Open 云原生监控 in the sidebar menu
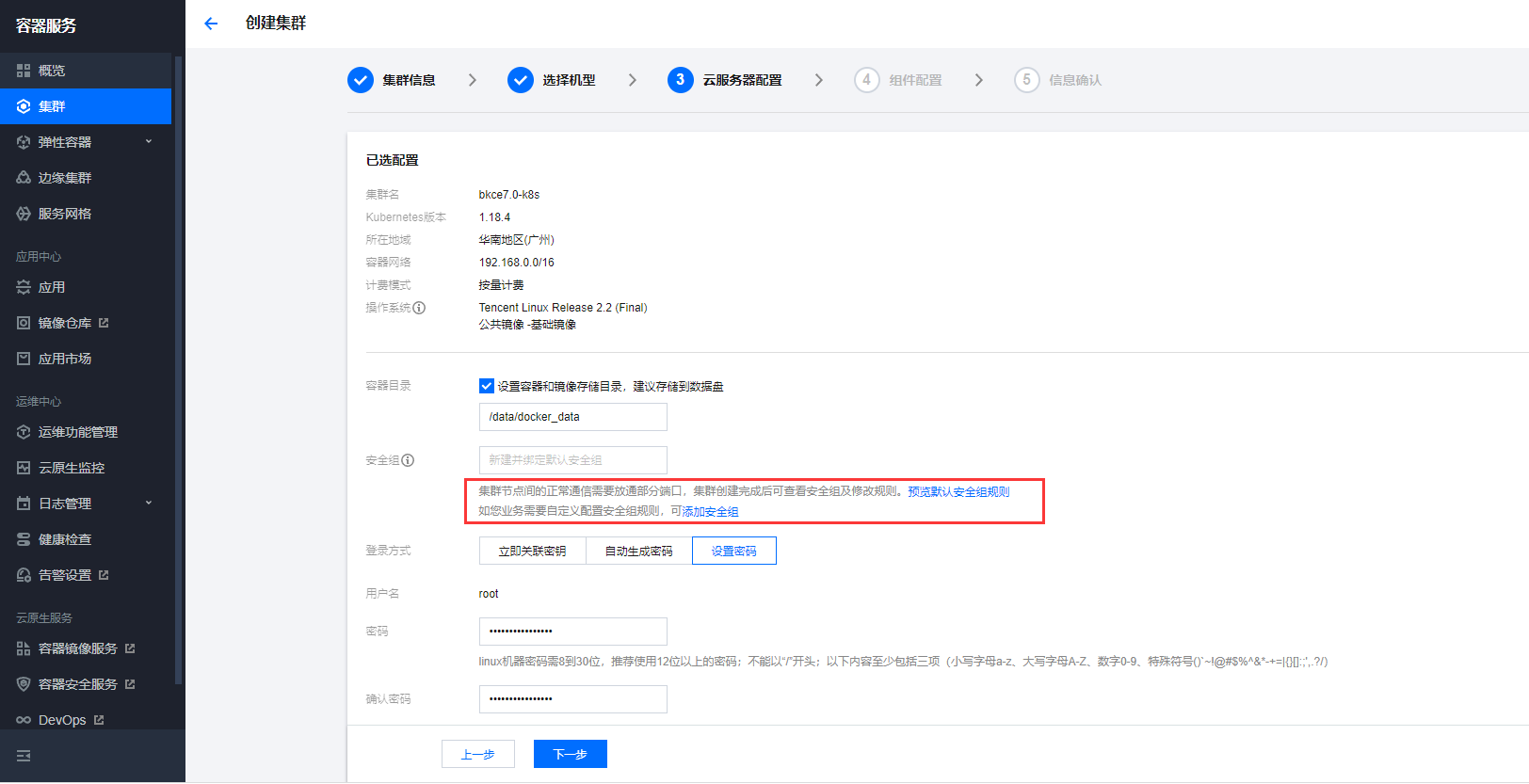 click(71, 468)
